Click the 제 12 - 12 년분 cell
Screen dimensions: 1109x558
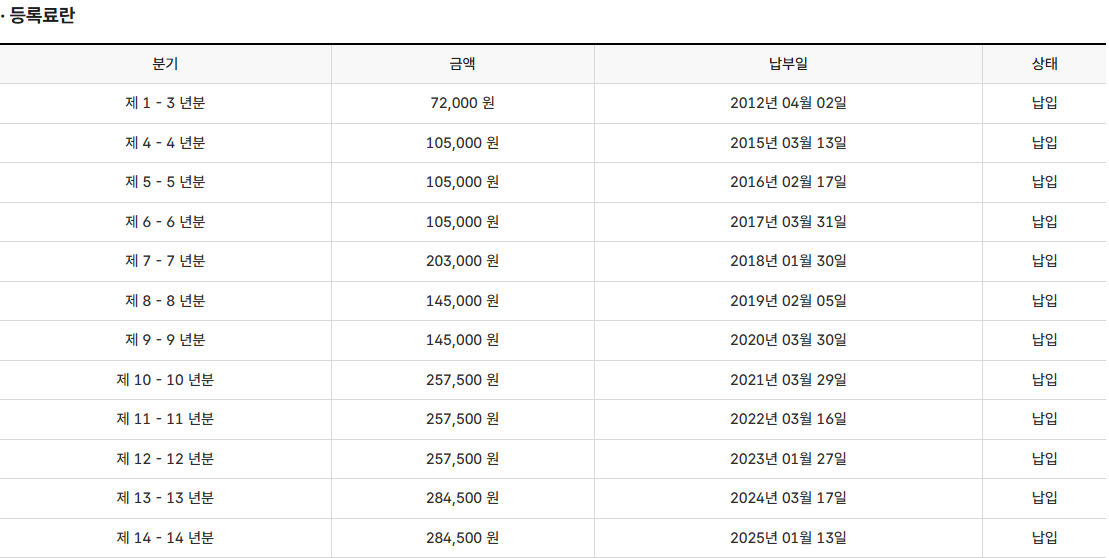166,459
